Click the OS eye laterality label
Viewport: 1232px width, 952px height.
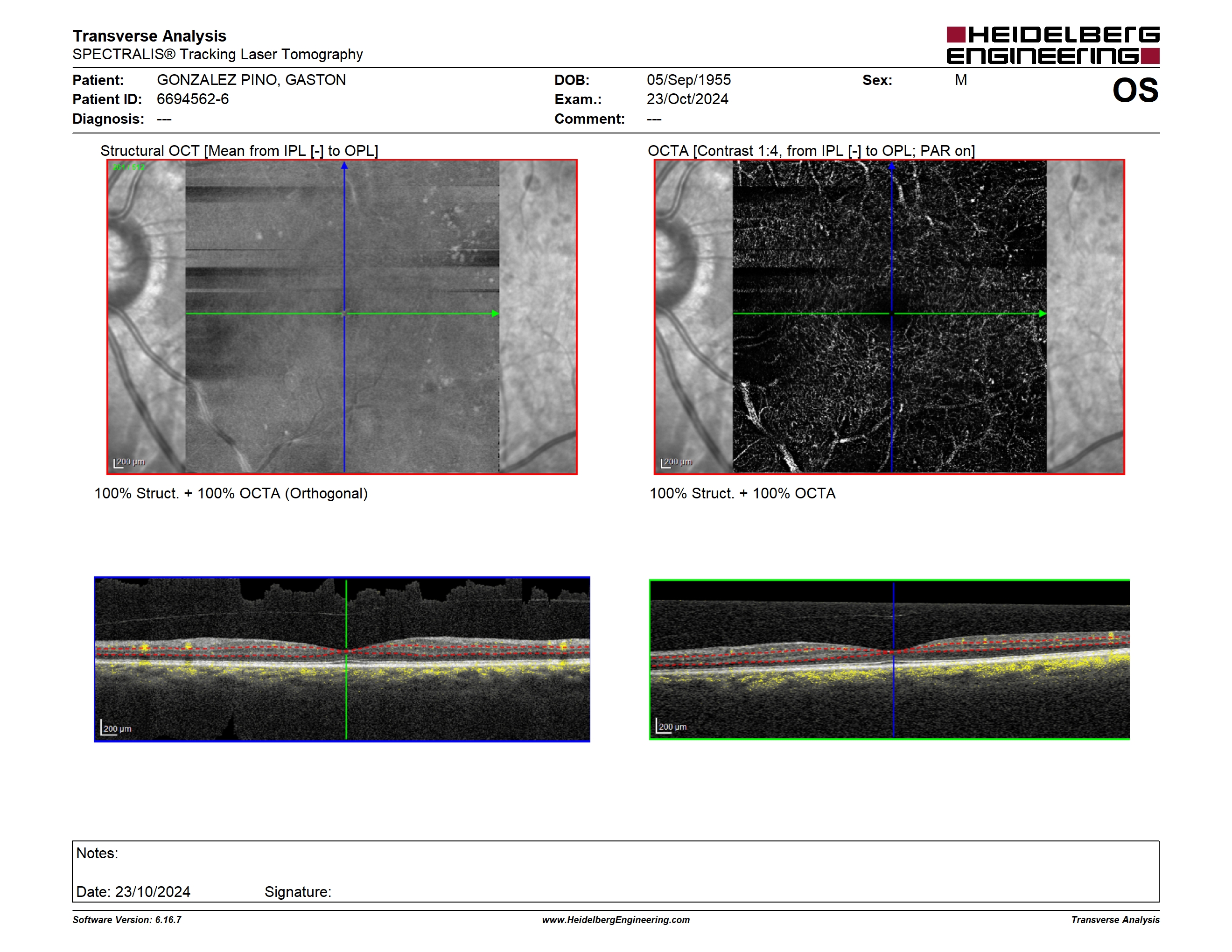(x=1135, y=90)
